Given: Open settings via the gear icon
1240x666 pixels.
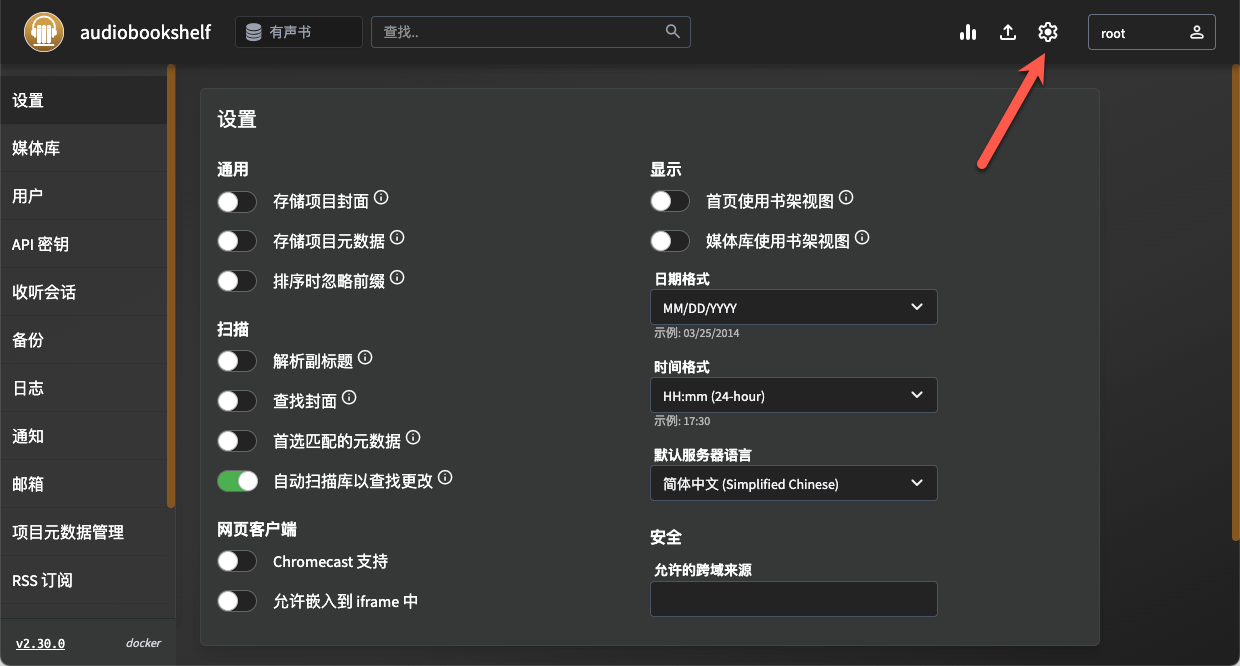Looking at the screenshot, I should click(1048, 32).
